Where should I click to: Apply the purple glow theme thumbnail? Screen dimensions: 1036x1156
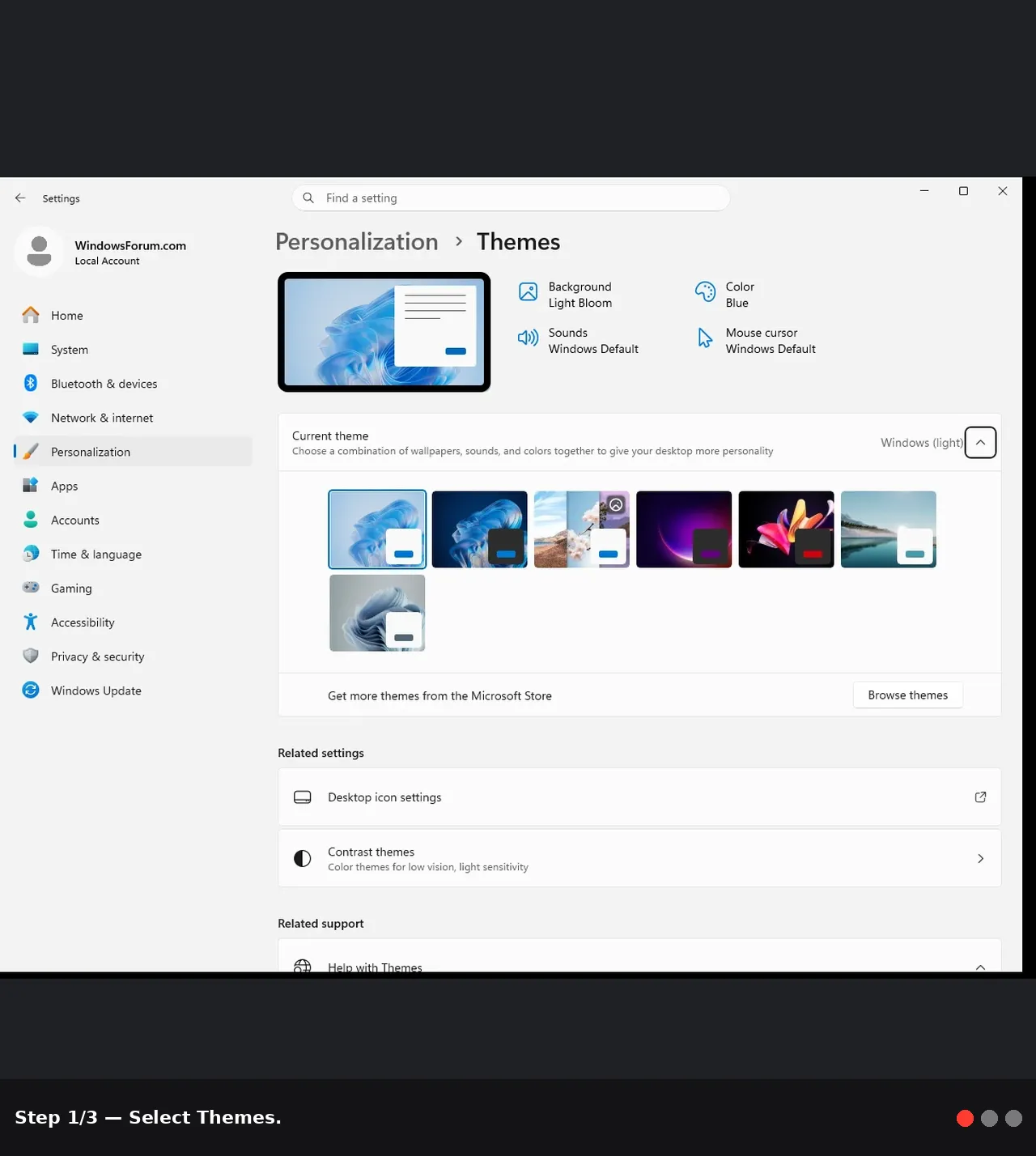684,529
